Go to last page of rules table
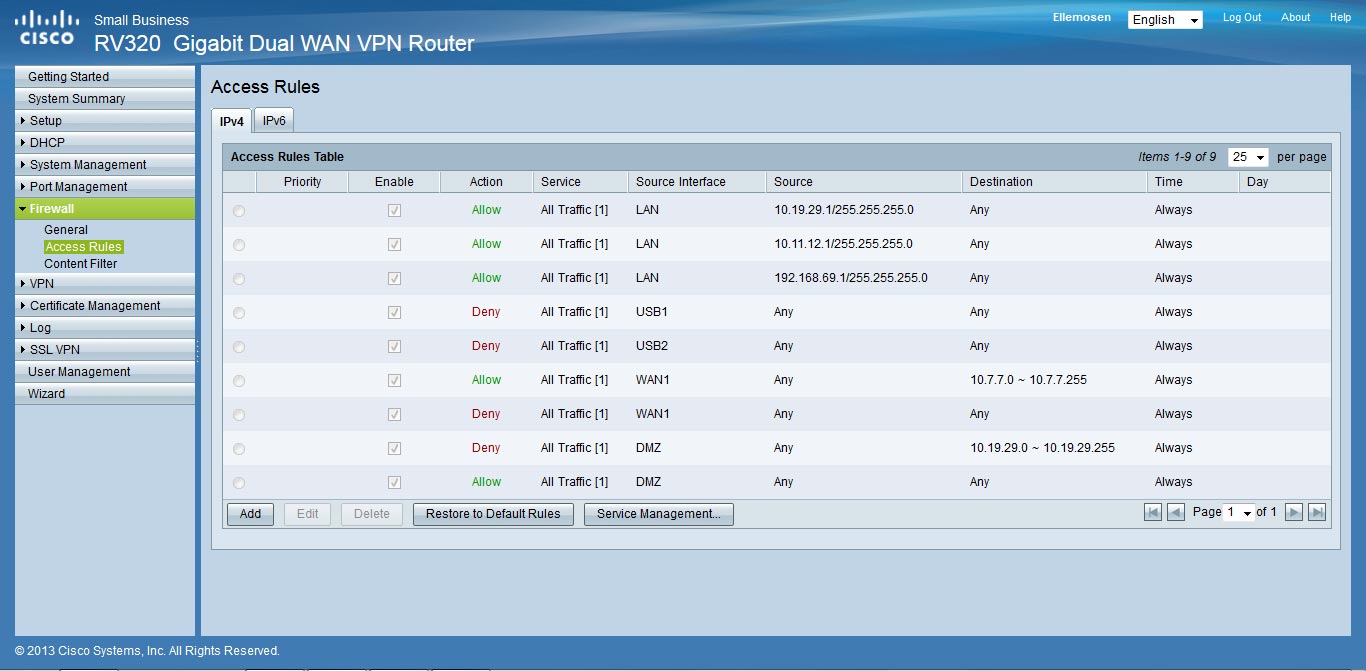 pyautogui.click(x=1317, y=512)
